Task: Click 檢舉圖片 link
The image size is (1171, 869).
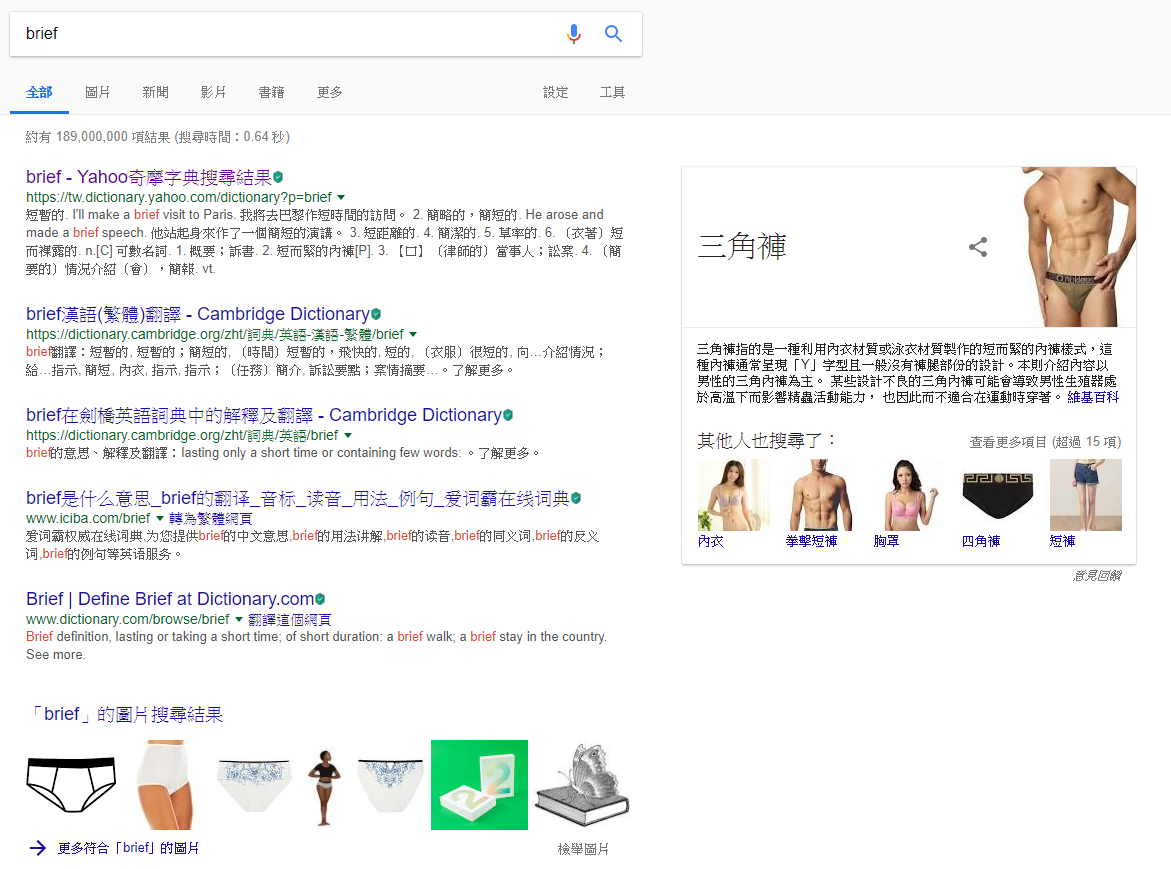Action: [x=583, y=849]
